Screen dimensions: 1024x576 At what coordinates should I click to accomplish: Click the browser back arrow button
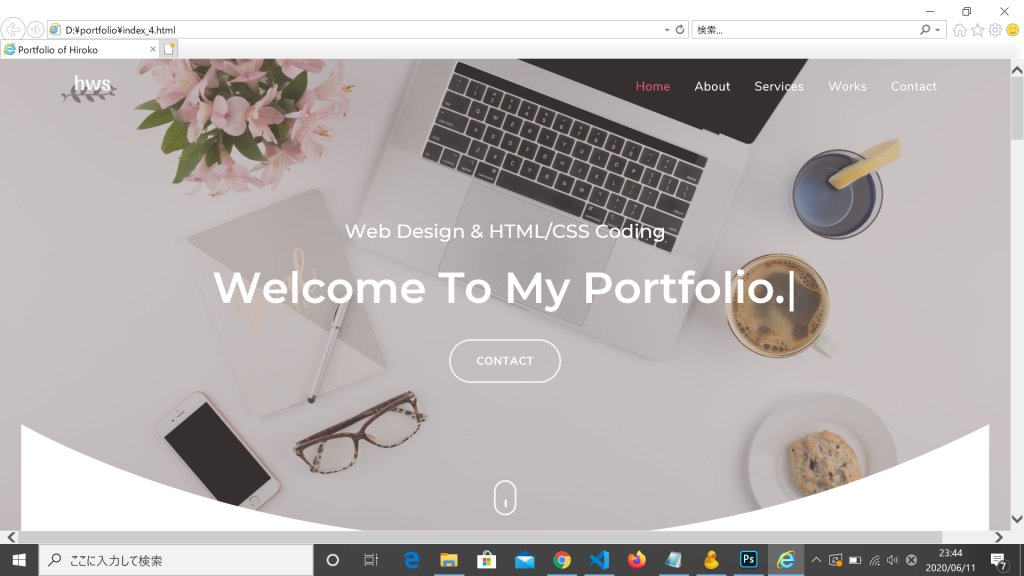point(12,29)
